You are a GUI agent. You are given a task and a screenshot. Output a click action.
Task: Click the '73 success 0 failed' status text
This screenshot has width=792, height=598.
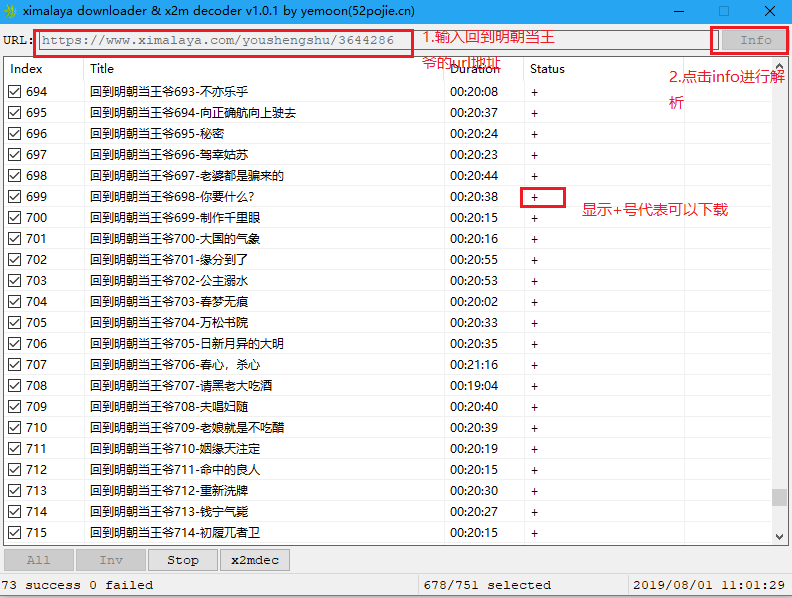77,585
